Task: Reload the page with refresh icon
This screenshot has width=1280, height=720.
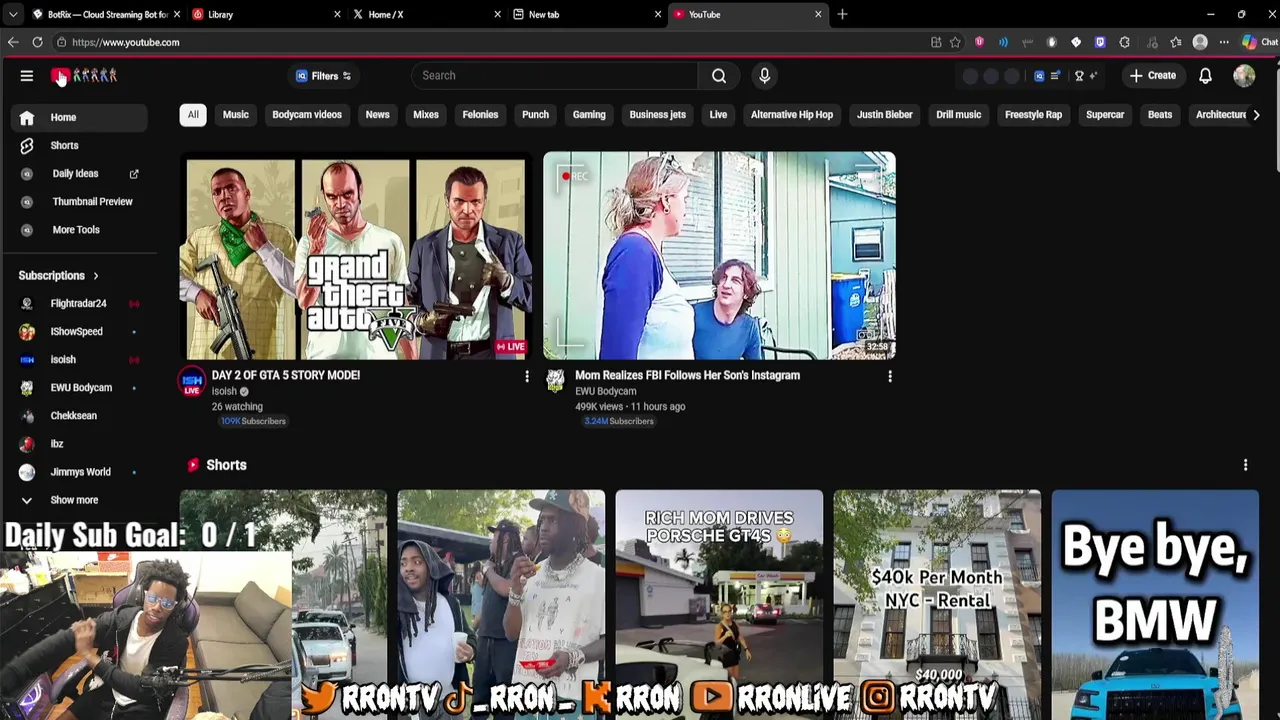Action: pyautogui.click(x=37, y=42)
